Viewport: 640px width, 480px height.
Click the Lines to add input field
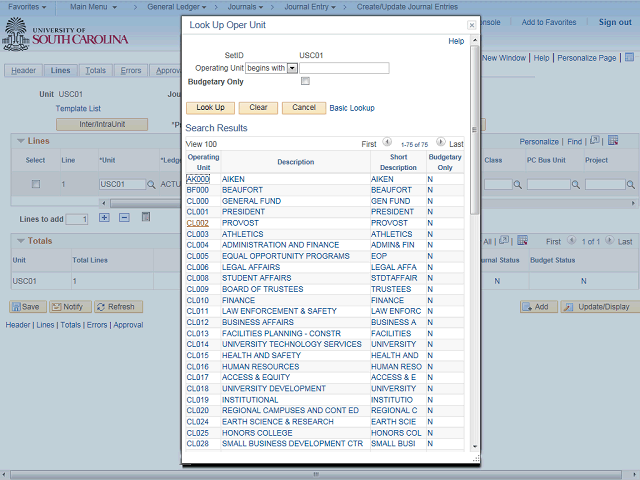pos(77,219)
